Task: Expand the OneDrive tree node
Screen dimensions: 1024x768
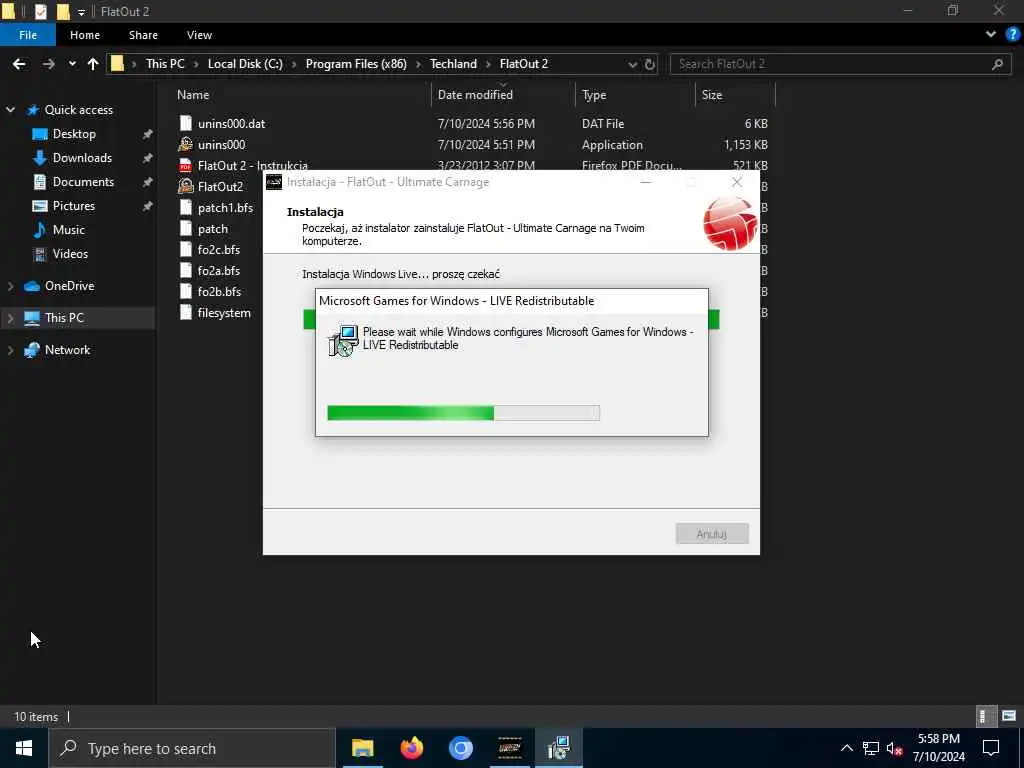Action: (10, 286)
